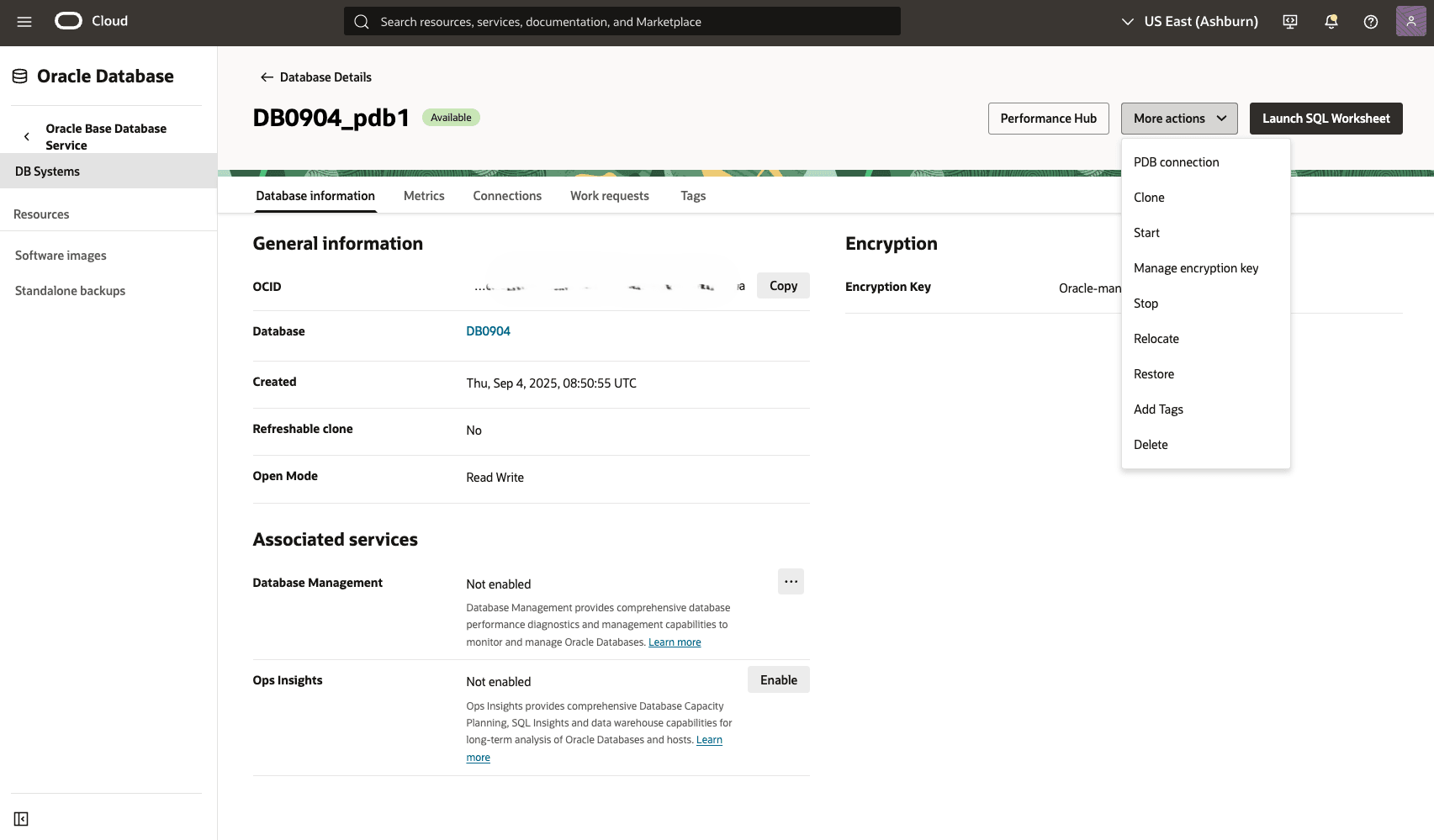Screen dimensions: 1434x840
Task: Click the Oracle Cloud logo
Action: tap(69, 21)
